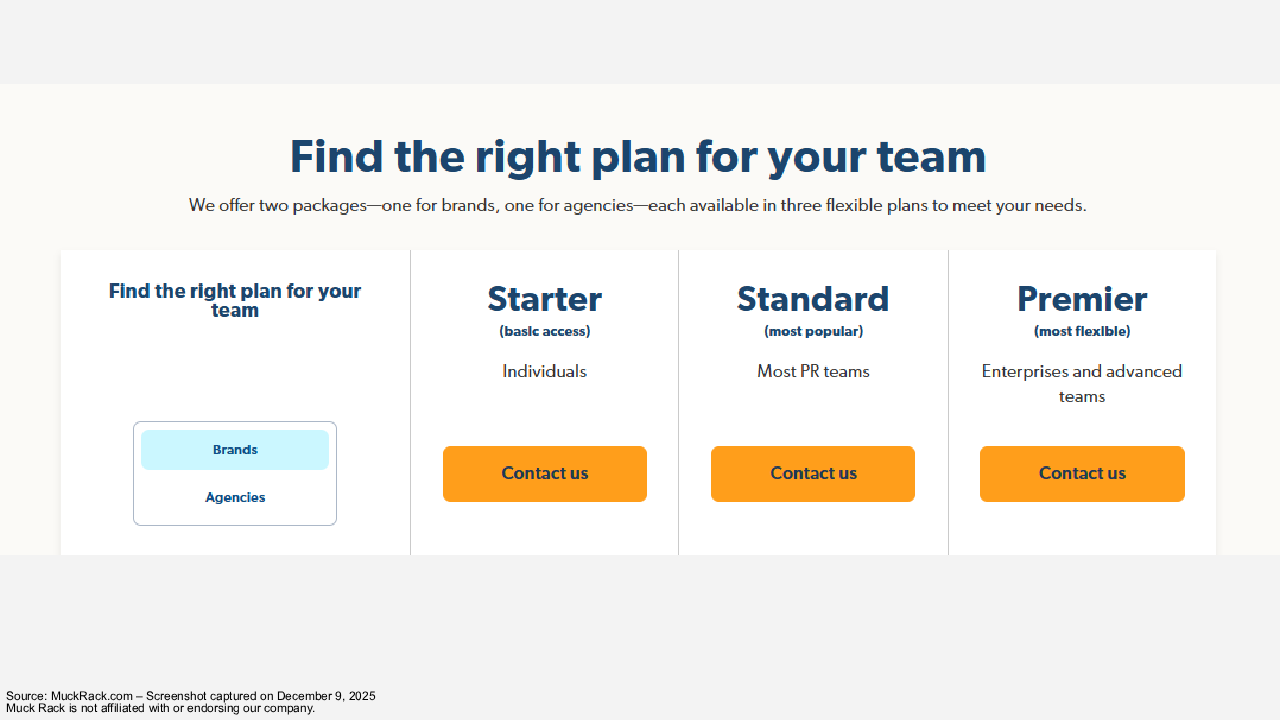Click the "(most popular)" label
This screenshot has width=1280, height=720.
click(x=813, y=331)
